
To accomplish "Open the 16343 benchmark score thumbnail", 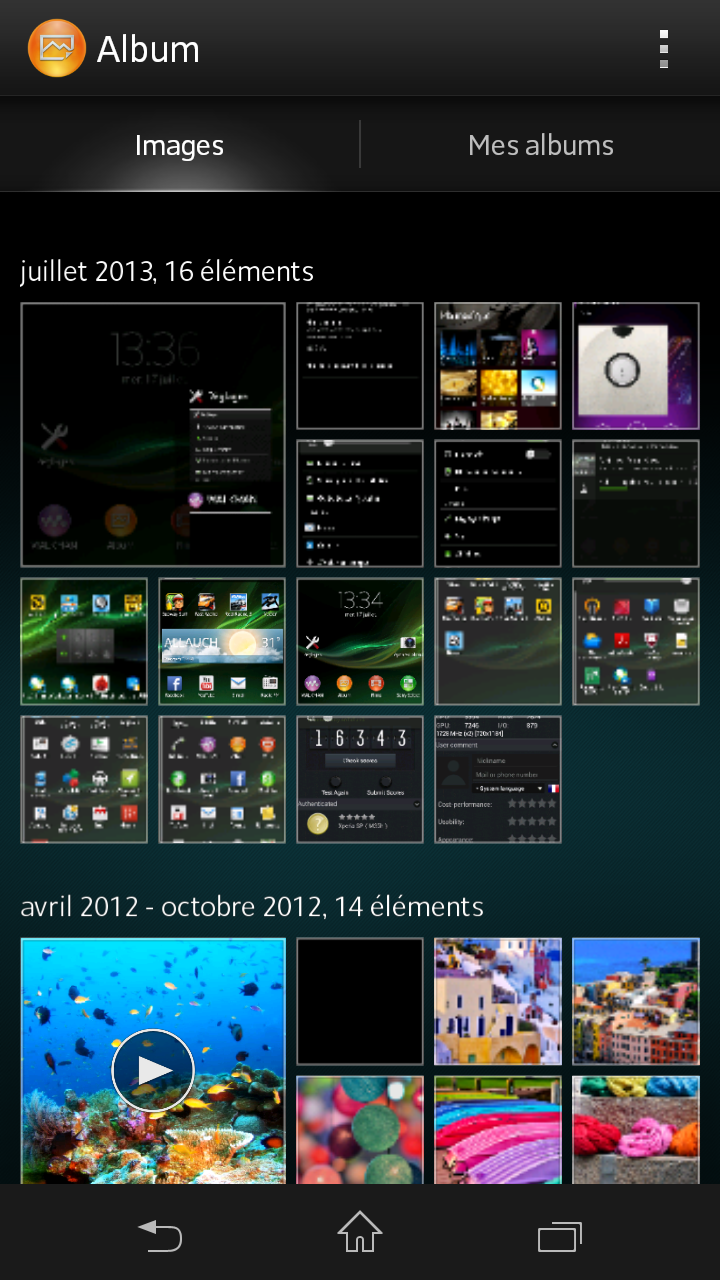I will point(360,779).
